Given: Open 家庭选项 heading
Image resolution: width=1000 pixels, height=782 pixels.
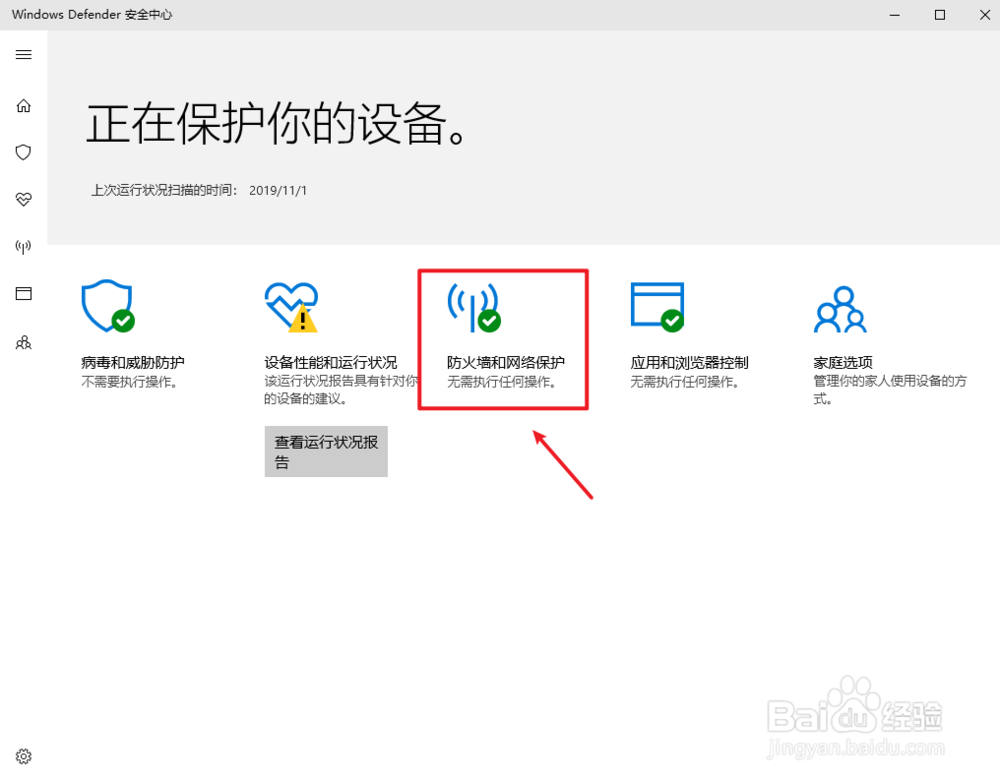Looking at the screenshot, I should (843, 362).
